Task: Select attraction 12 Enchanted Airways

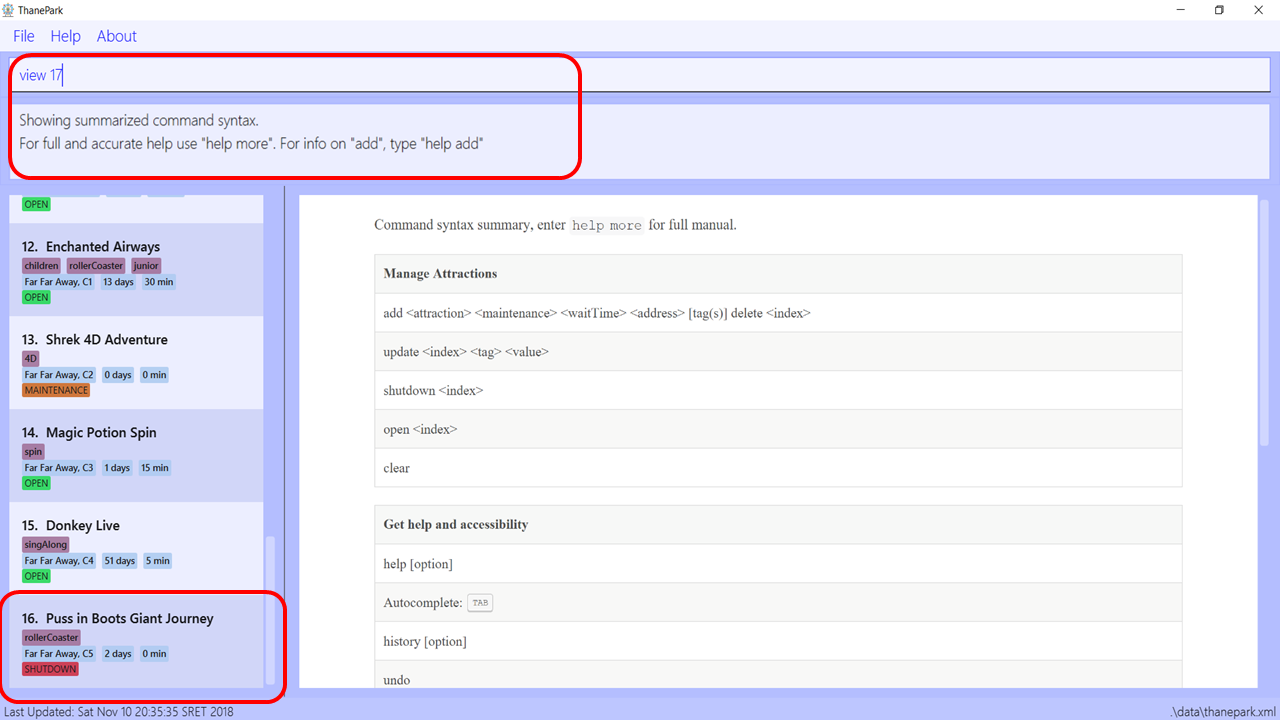Action: (x=137, y=269)
